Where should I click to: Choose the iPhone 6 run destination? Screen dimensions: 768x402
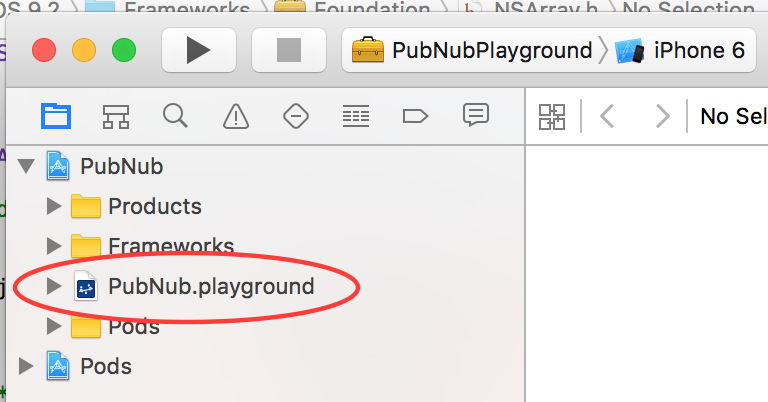coord(680,50)
